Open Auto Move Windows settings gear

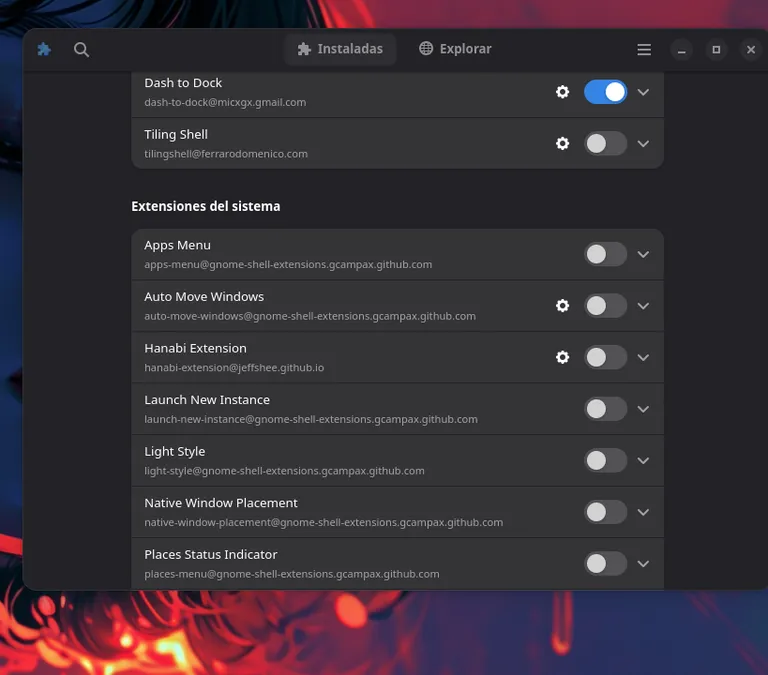tap(562, 306)
